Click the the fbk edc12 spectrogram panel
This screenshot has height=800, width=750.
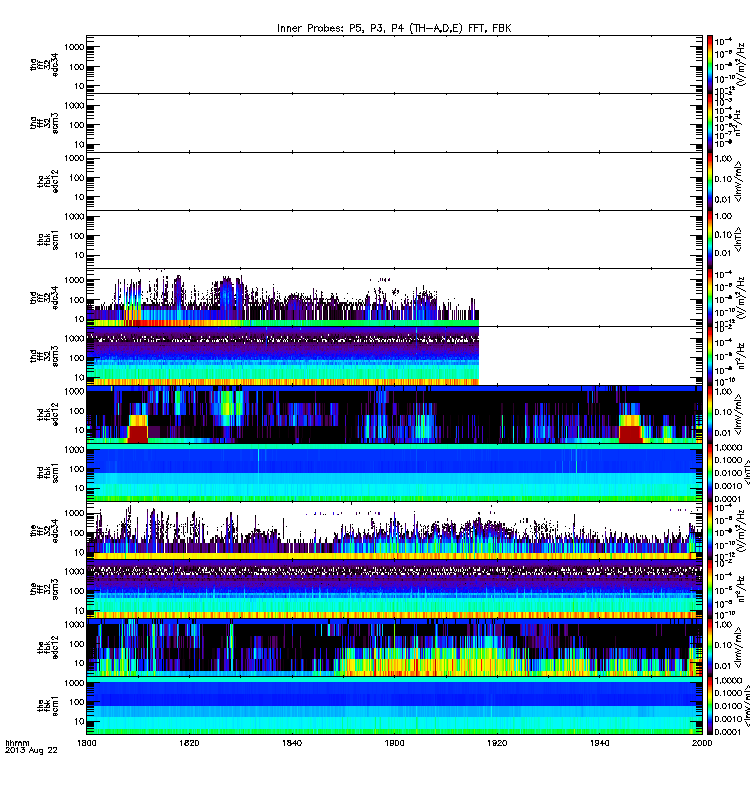(x=394, y=647)
